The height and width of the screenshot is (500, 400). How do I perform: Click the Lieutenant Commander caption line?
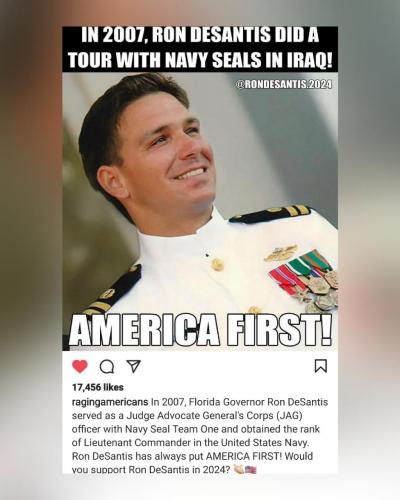click(x=191, y=443)
